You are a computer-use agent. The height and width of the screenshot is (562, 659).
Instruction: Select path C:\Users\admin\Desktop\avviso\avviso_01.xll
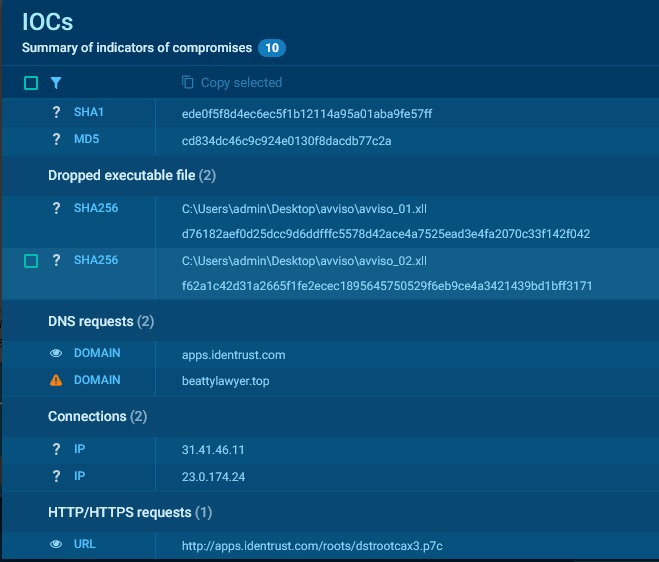tap(304, 209)
